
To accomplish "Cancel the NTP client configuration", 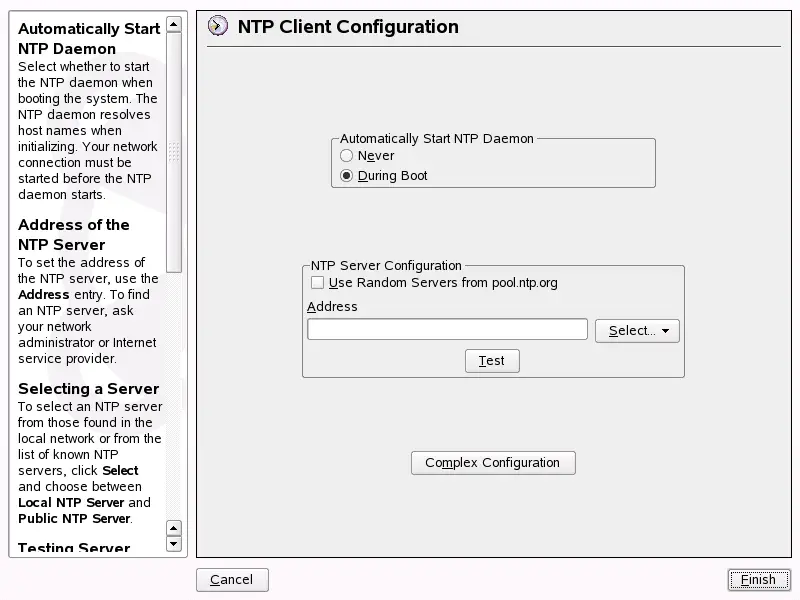I will point(231,580).
